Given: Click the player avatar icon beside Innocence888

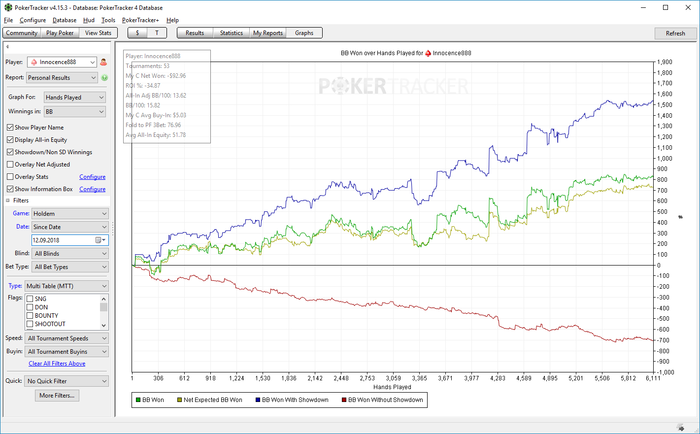Looking at the screenshot, I should coord(104,62).
